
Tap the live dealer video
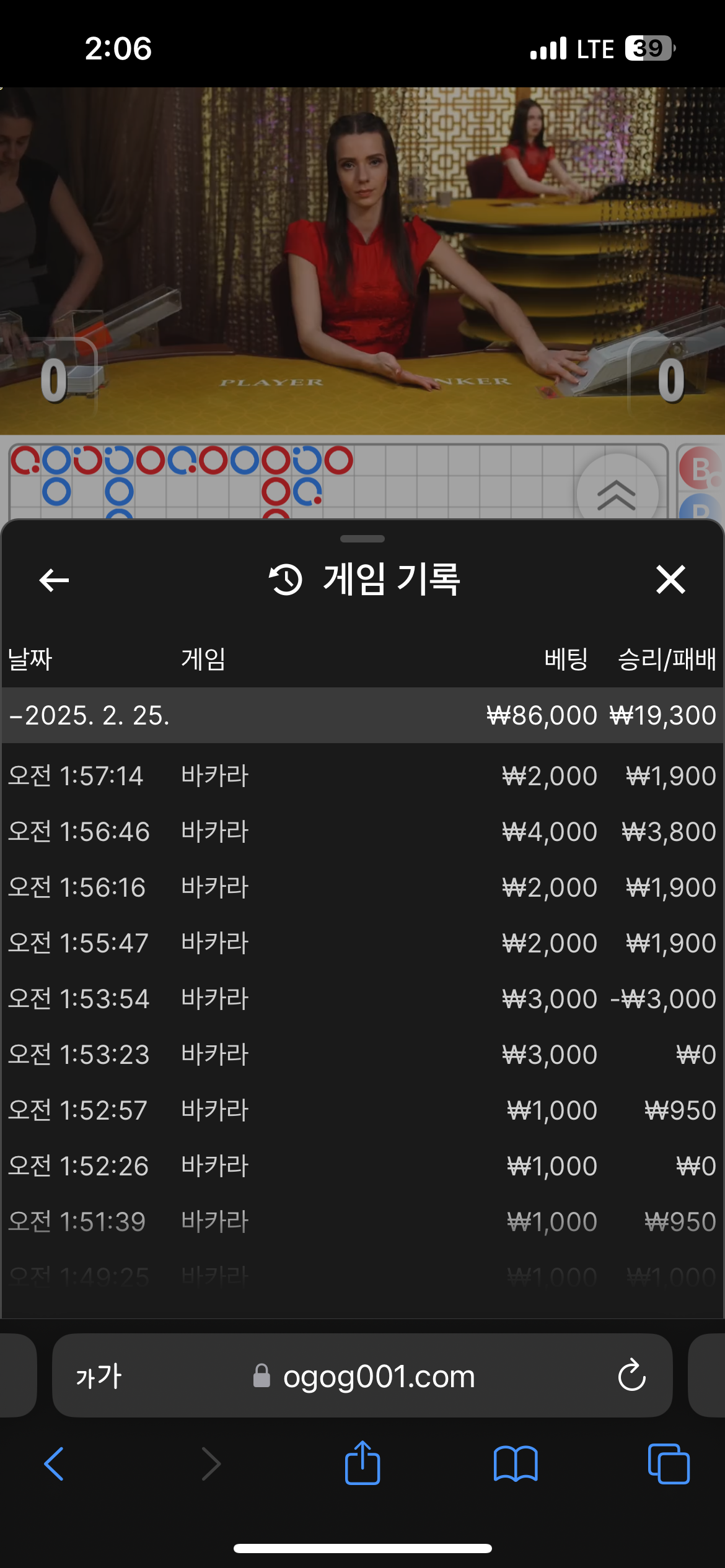pyautogui.click(x=362, y=260)
